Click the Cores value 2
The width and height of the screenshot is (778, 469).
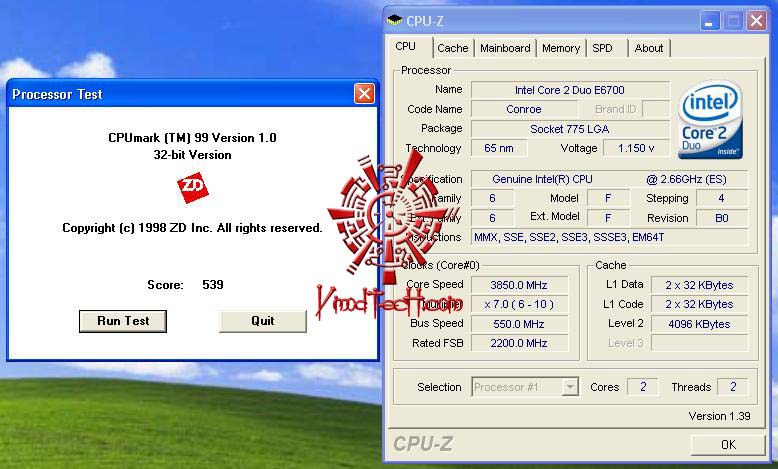643,387
